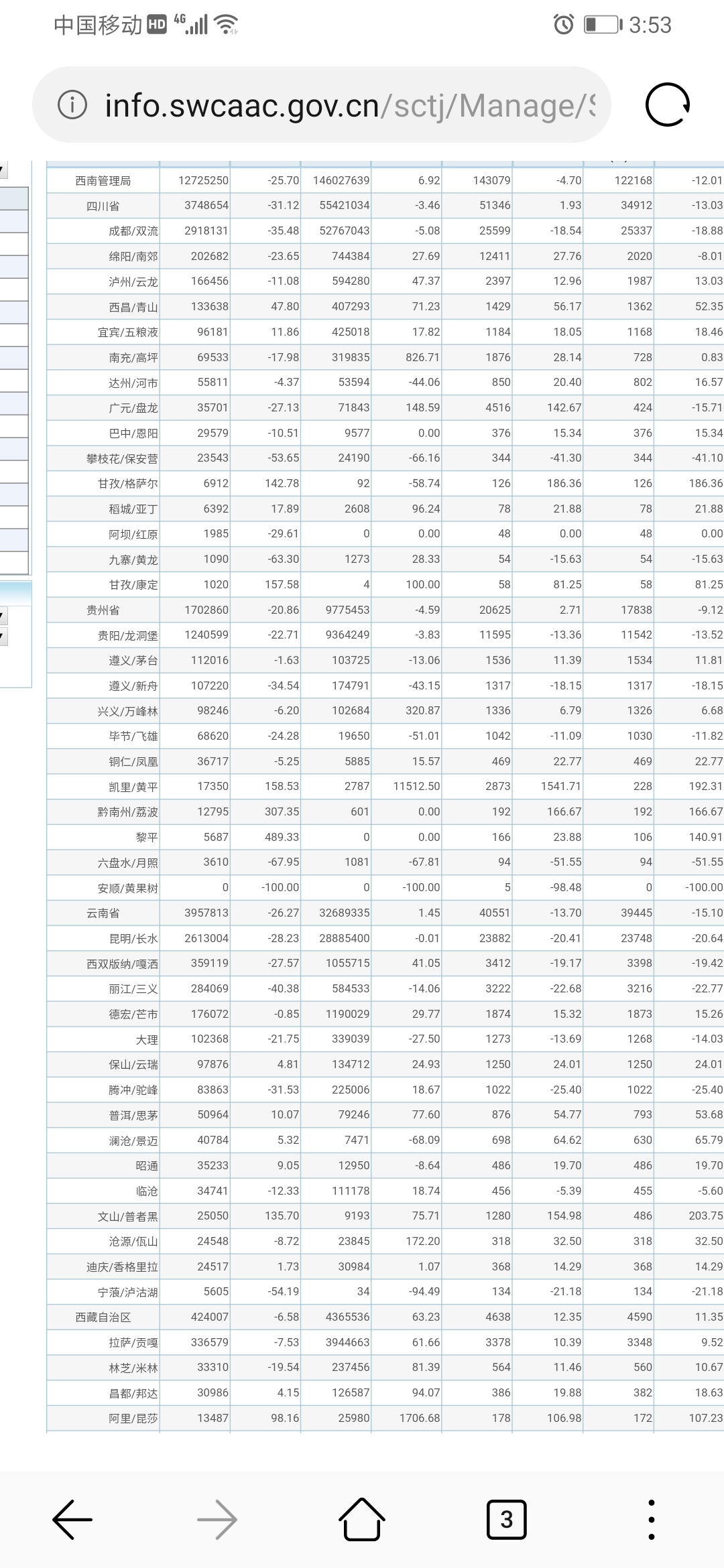Screen dimensions: 724x1568
Task: Select the 成都/双流 airport row
Action: click(133, 231)
